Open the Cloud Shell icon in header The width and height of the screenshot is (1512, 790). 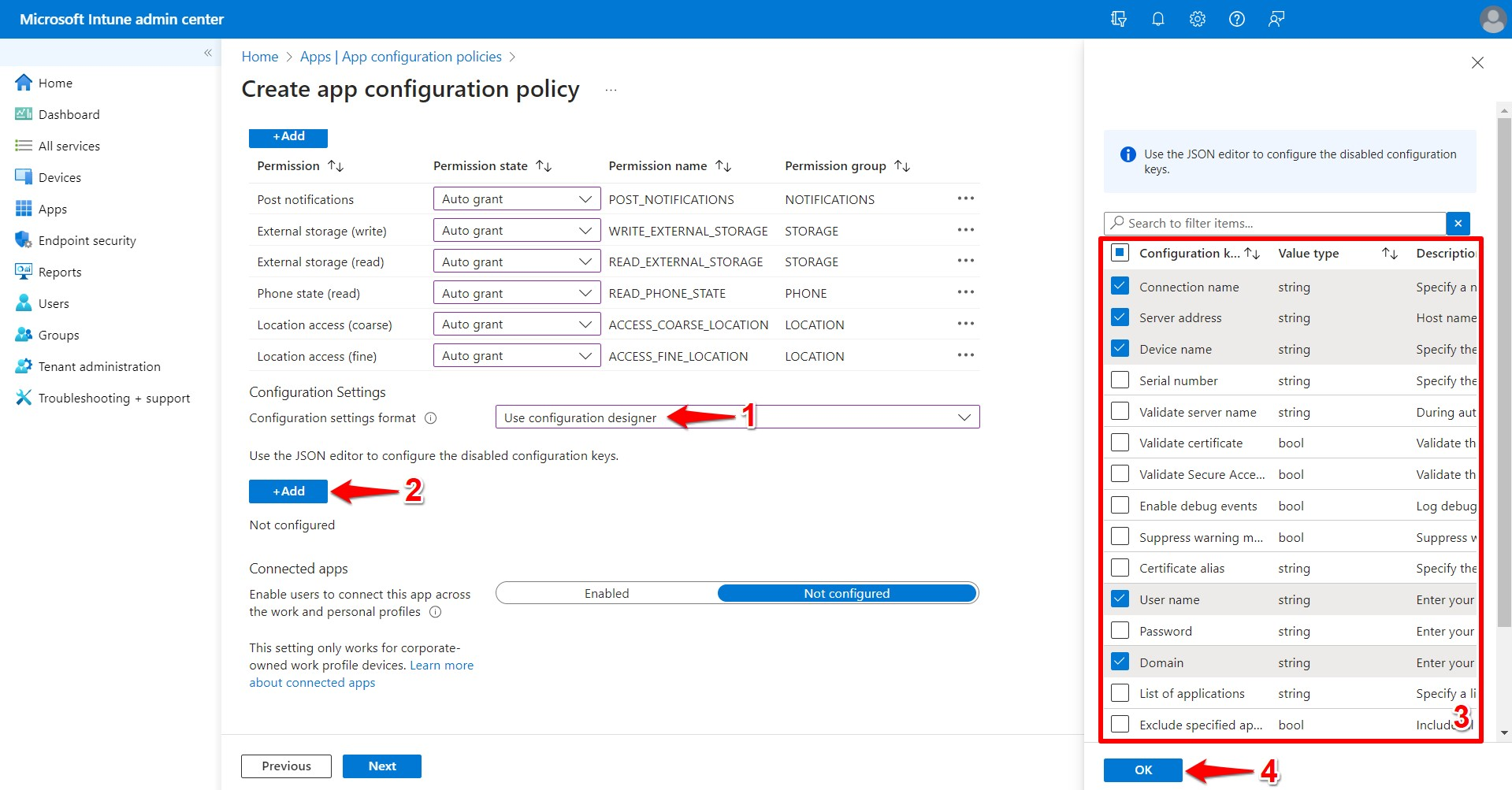tap(1118, 19)
